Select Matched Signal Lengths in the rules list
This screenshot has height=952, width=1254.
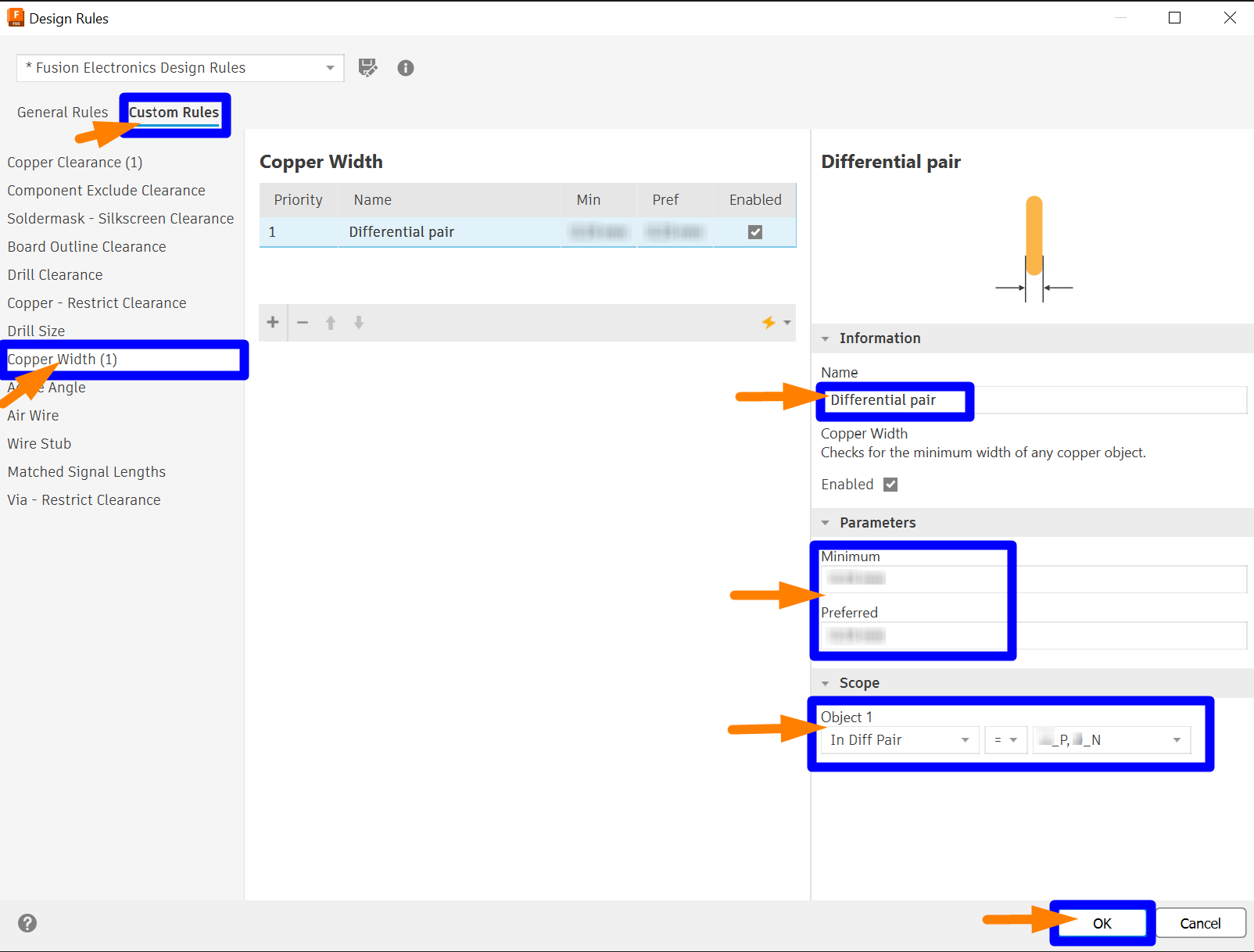tap(86, 471)
